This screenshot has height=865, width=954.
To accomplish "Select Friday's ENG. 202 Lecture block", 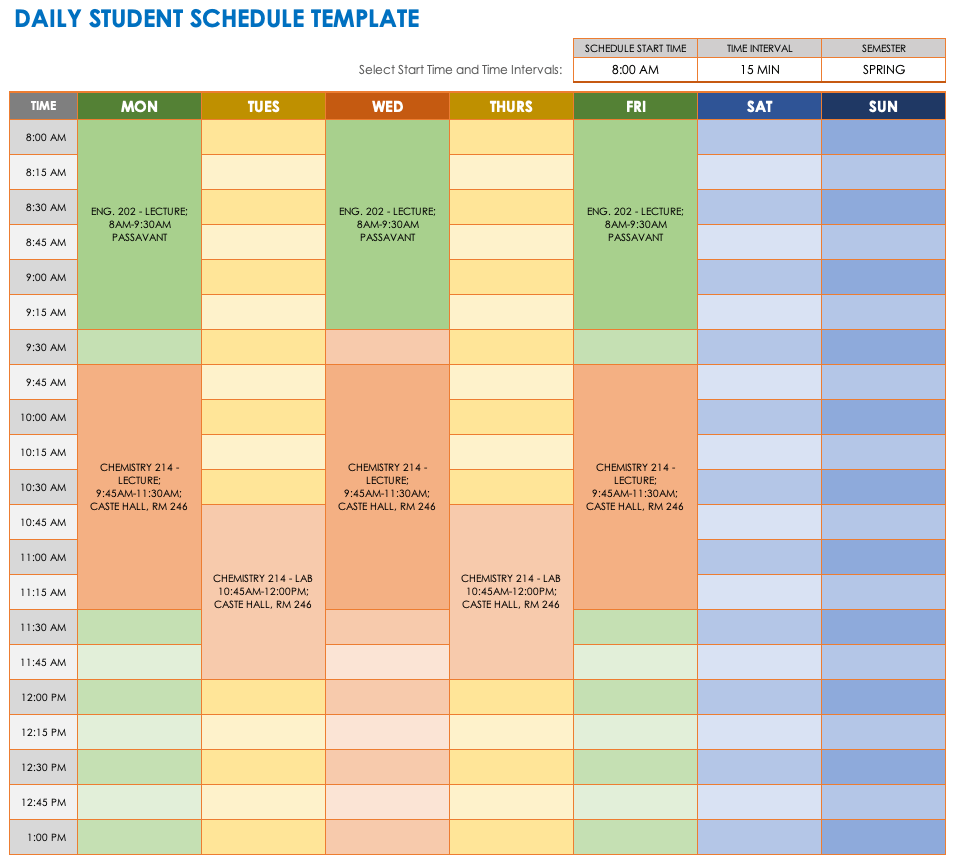I will [x=635, y=224].
